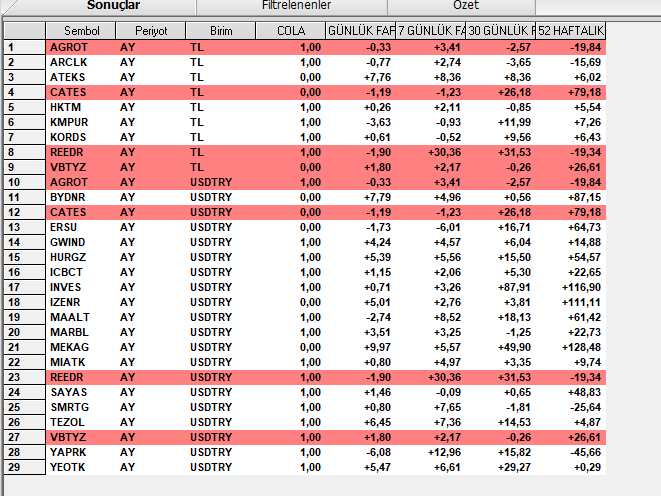Click the -45,66 value for YAPRK
This screenshot has width=661, height=496.
[586, 452]
